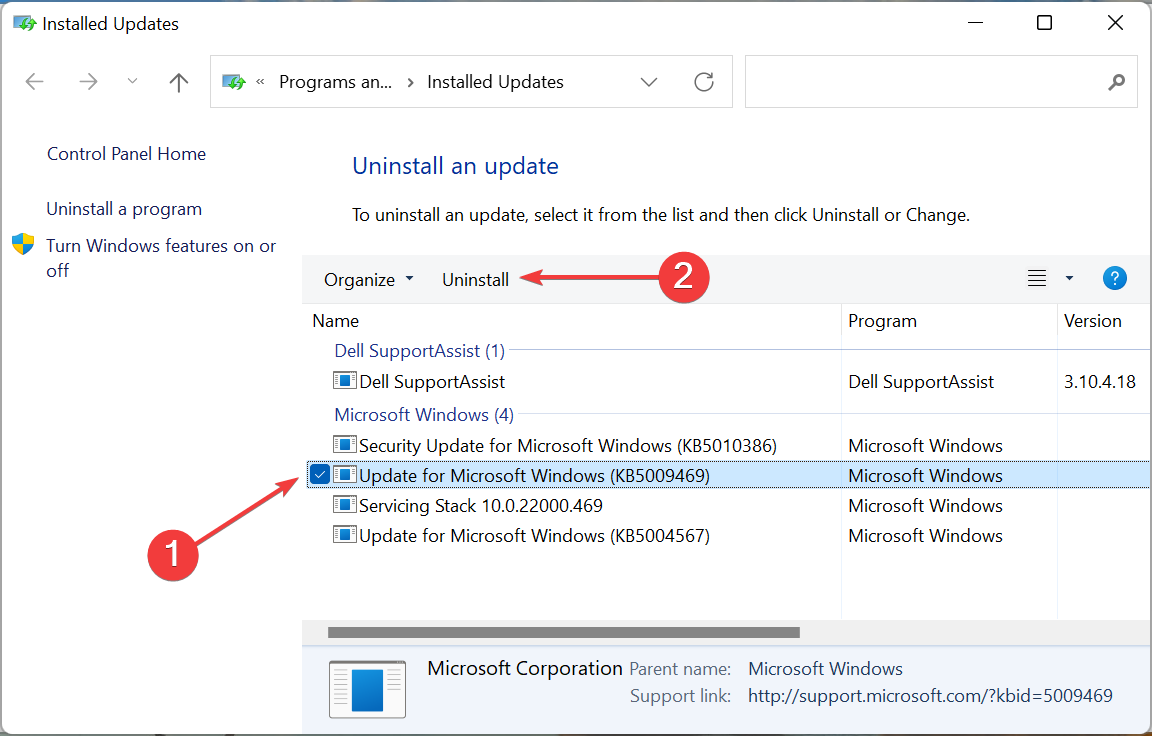Go up one folder level
This screenshot has height=736, width=1152.
[179, 82]
